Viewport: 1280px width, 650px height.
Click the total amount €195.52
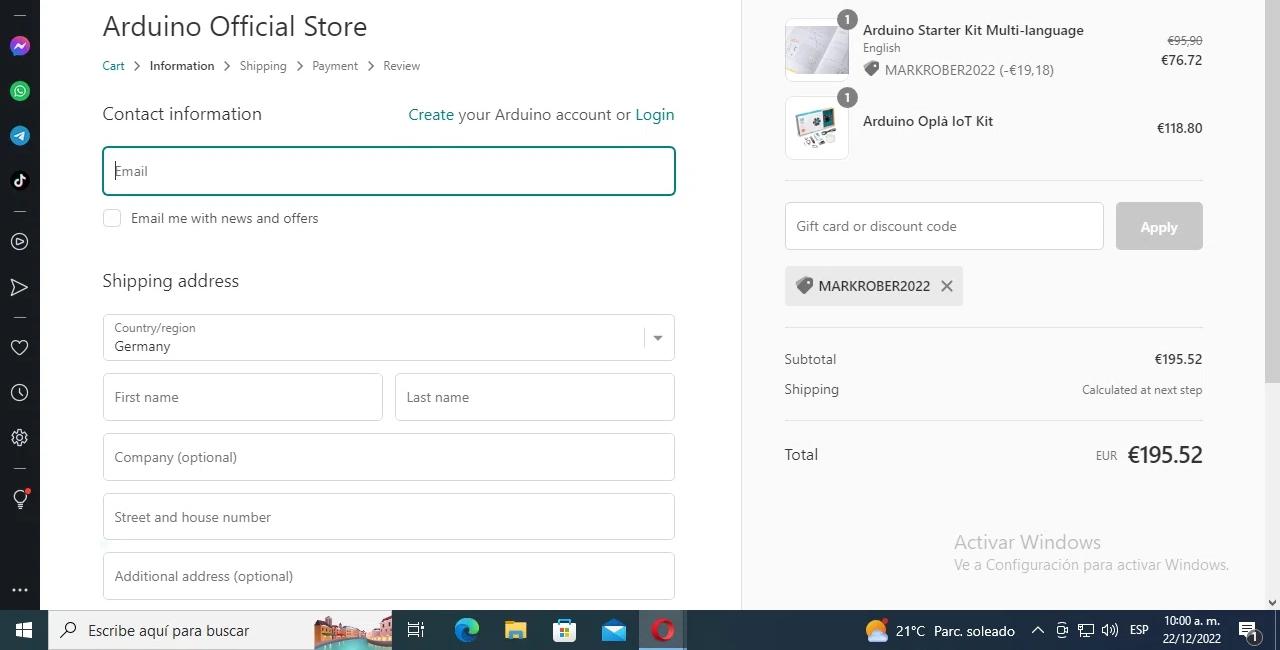pos(1165,455)
